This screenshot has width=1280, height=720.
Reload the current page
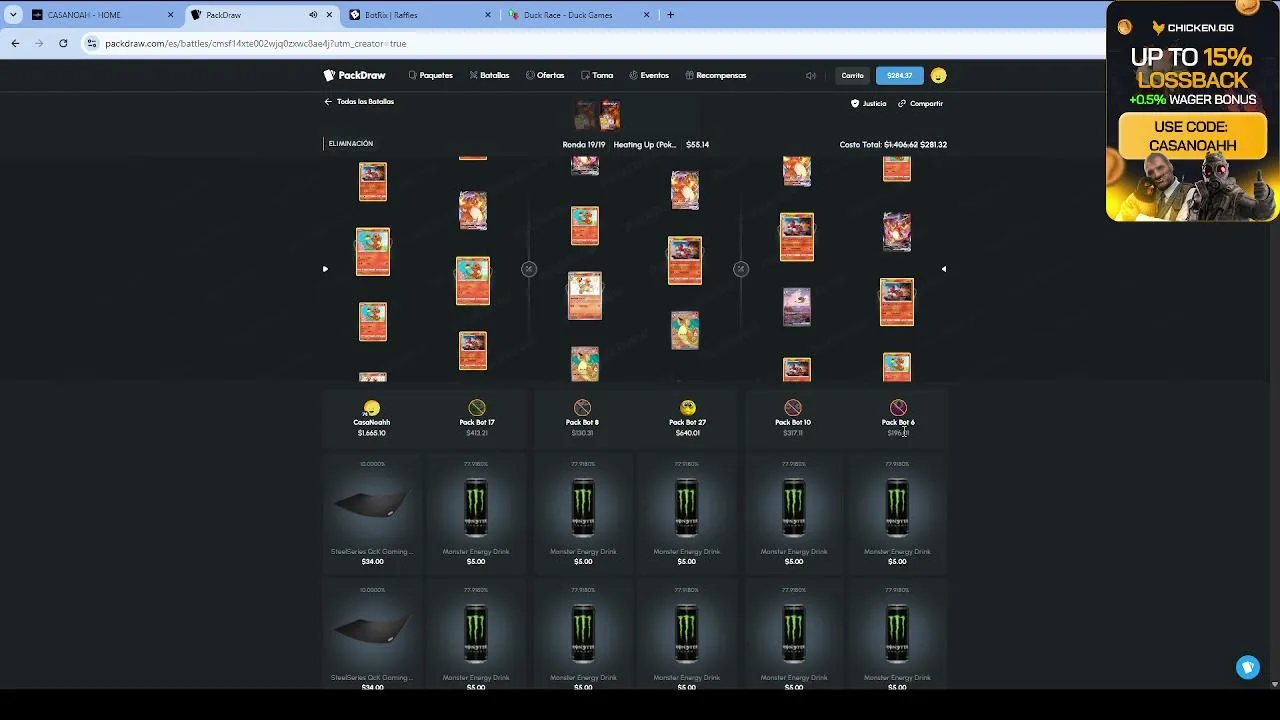[63, 43]
